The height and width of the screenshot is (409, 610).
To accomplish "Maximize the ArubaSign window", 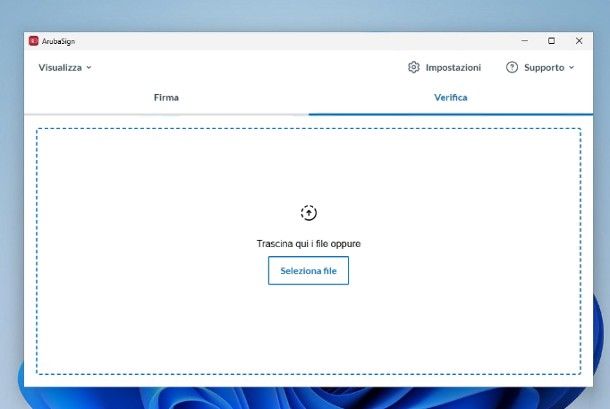I will click(551, 41).
